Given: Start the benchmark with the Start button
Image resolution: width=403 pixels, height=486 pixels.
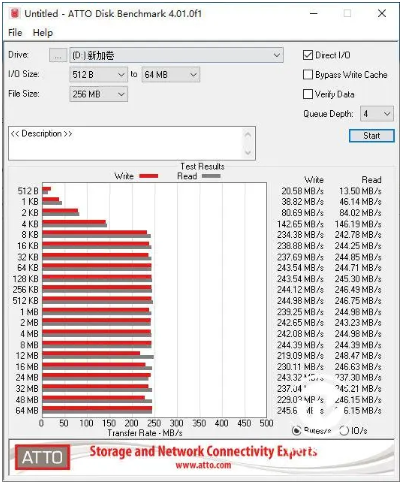Looking at the screenshot, I should pyautogui.click(x=372, y=136).
